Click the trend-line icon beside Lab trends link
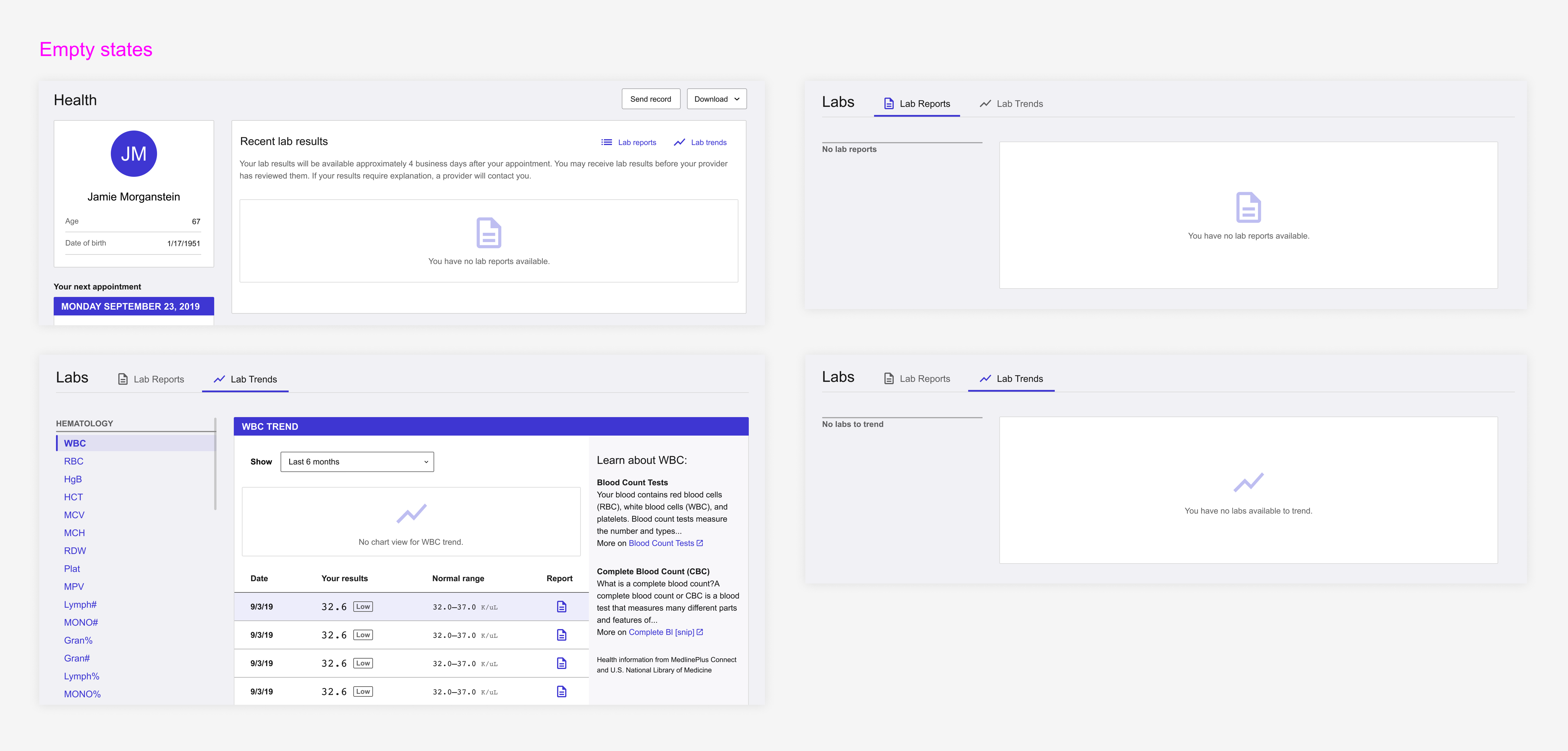This screenshot has width=1568, height=751. click(679, 142)
